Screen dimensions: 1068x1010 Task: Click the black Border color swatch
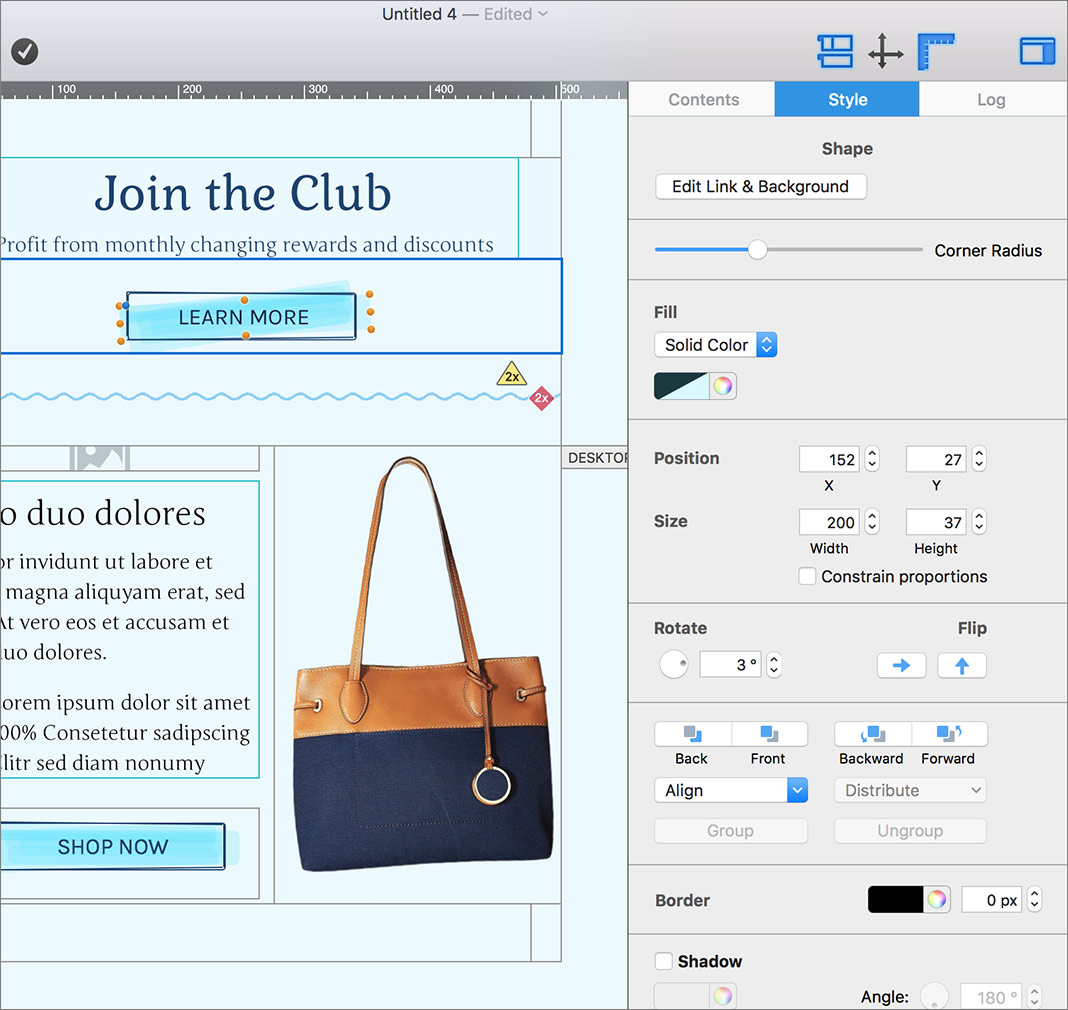click(x=896, y=900)
